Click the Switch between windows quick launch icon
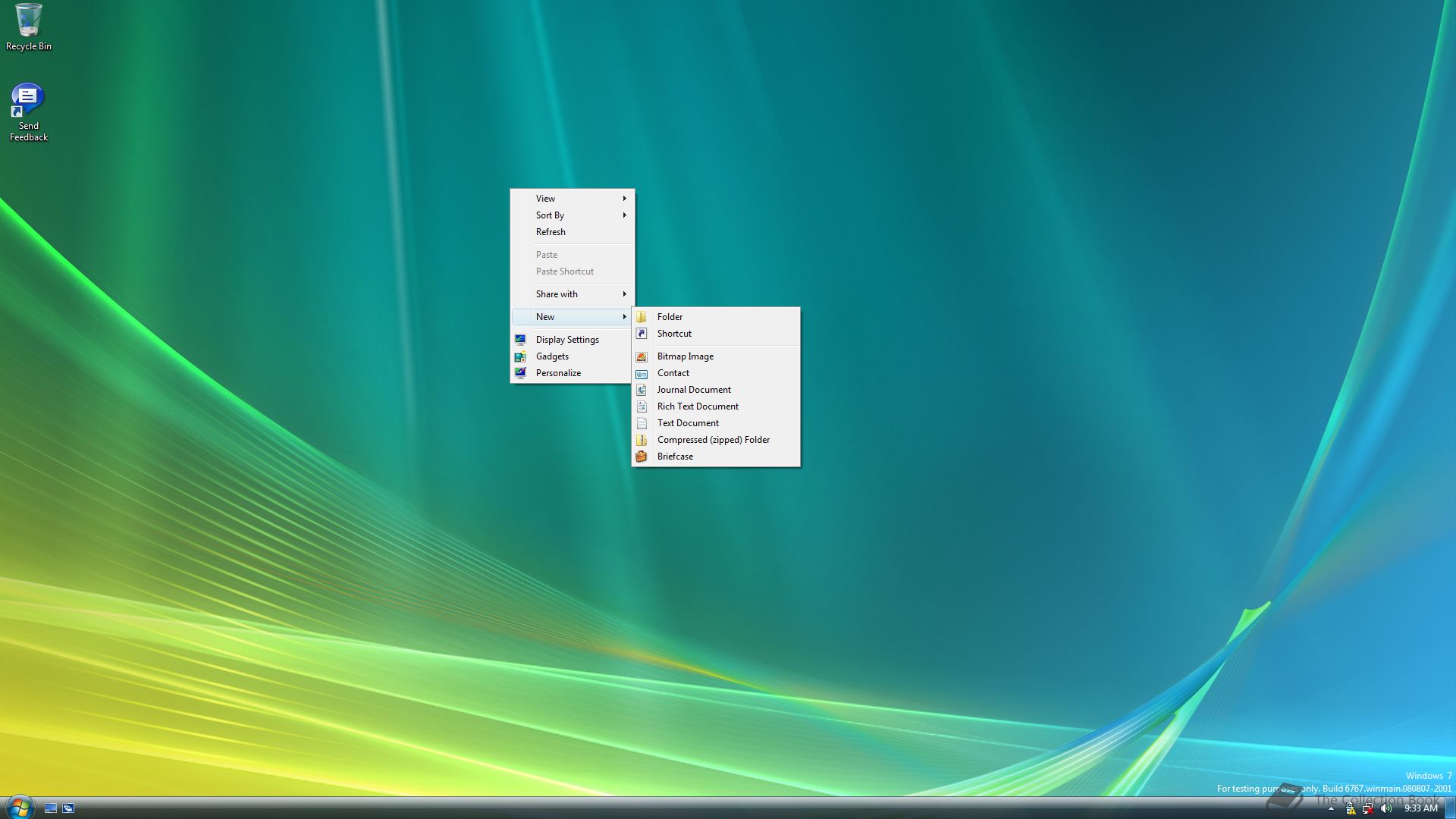The height and width of the screenshot is (819, 1456). point(68,808)
